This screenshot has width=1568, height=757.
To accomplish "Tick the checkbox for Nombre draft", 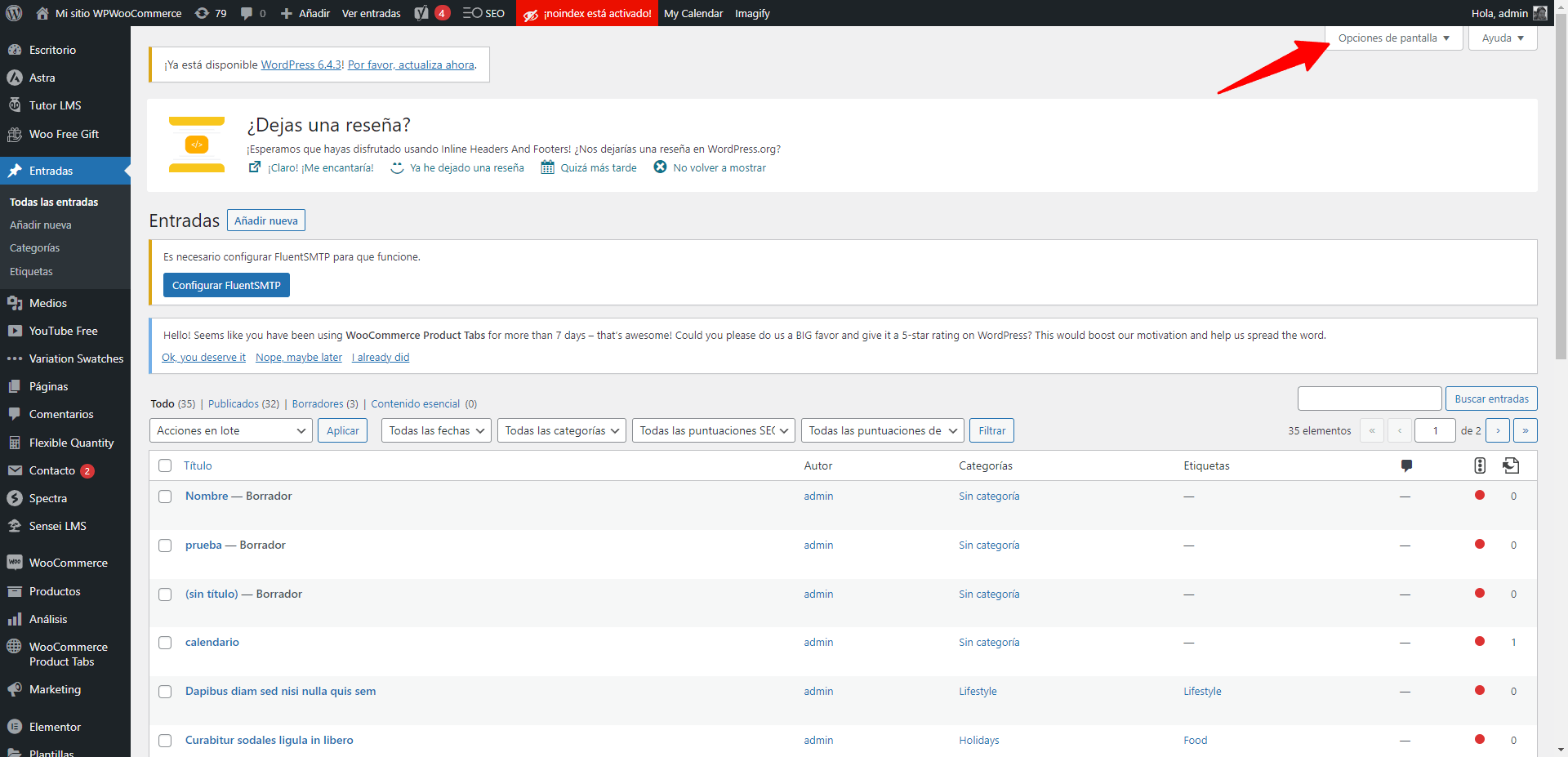I will 165,497.
